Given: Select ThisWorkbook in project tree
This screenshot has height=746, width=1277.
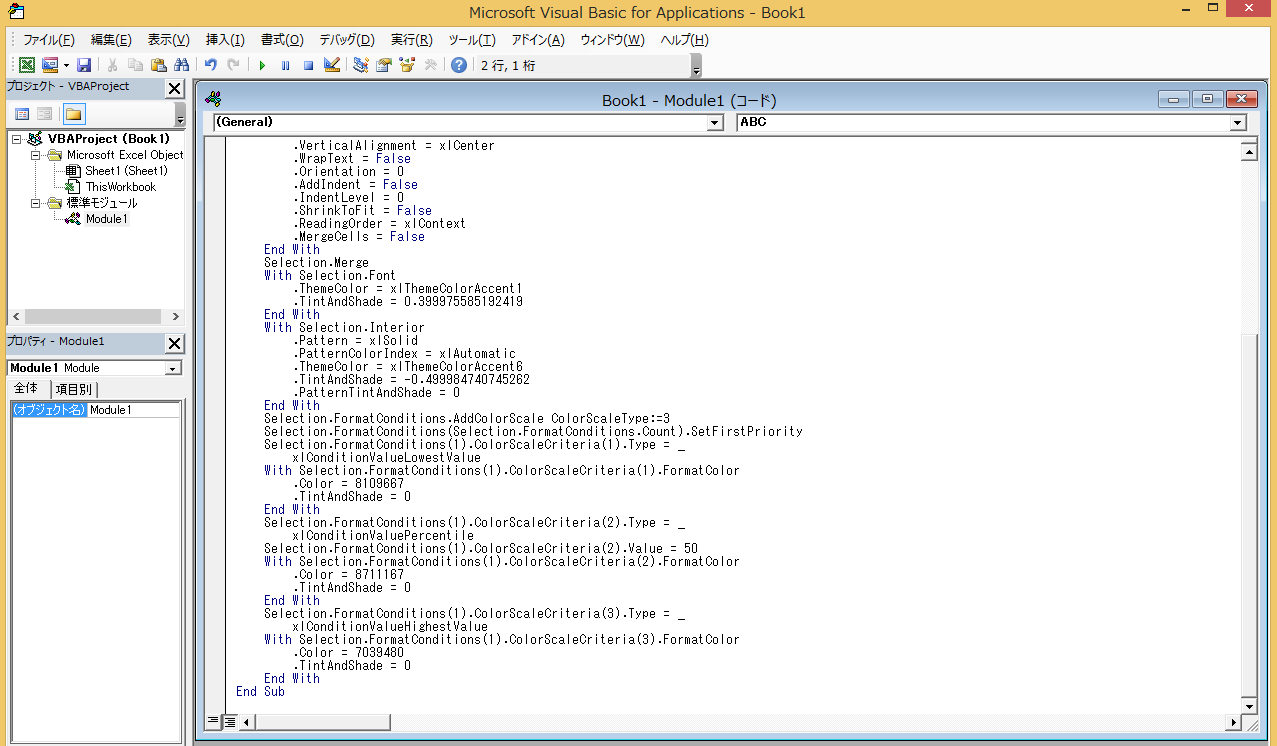Looking at the screenshot, I should pos(121,187).
